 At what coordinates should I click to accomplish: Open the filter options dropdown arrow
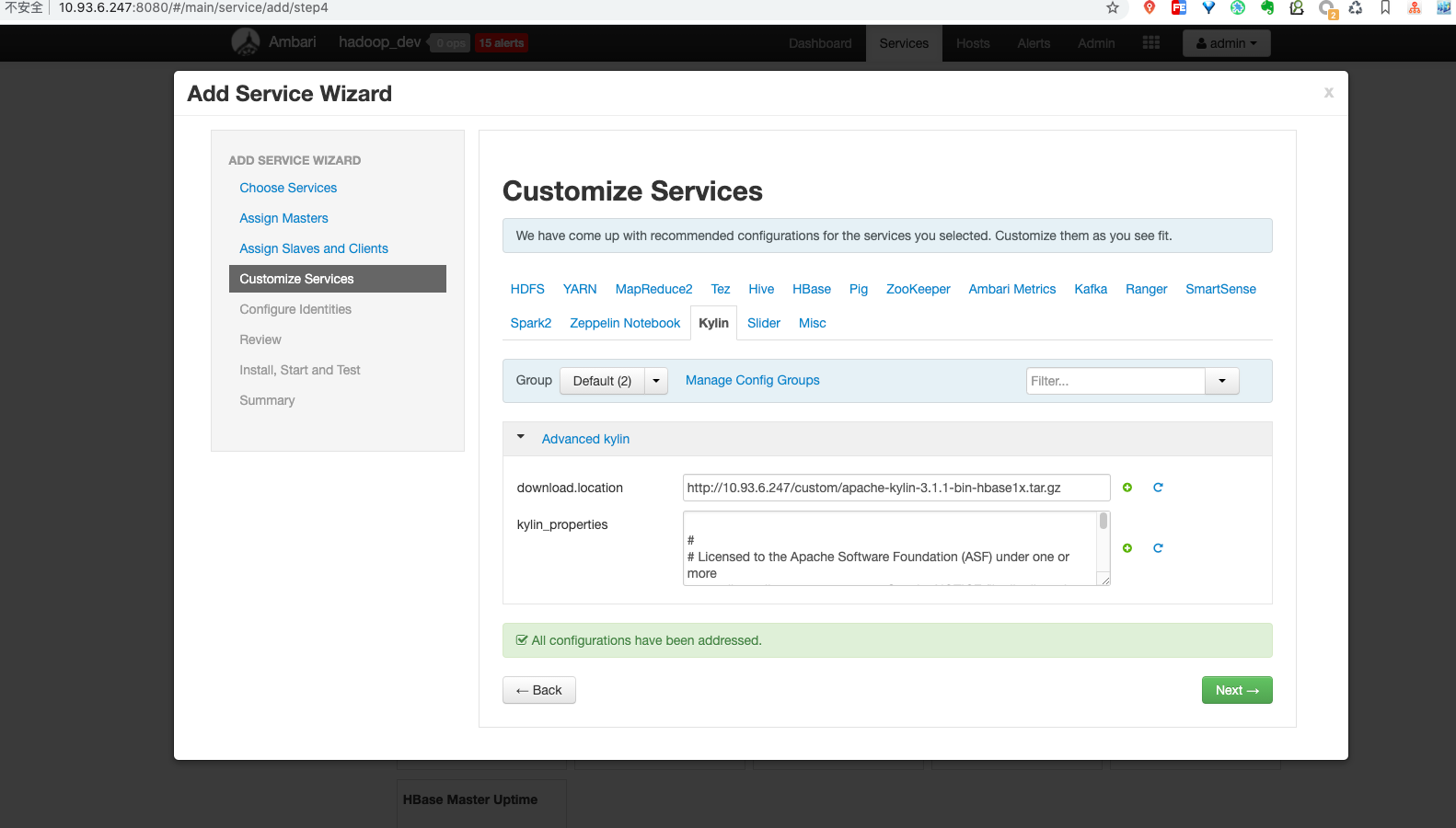click(1222, 381)
